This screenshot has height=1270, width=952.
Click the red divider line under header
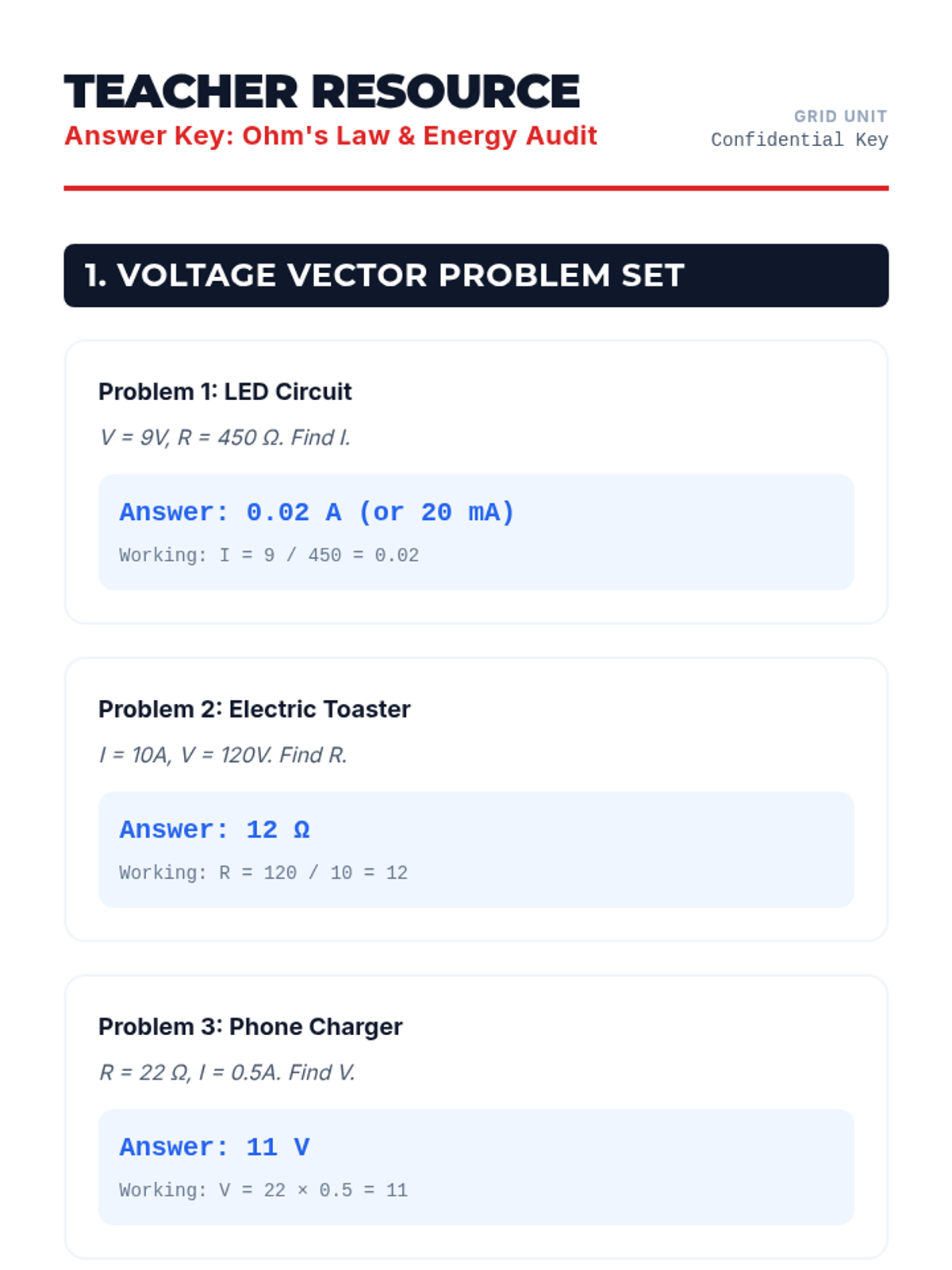point(476,188)
